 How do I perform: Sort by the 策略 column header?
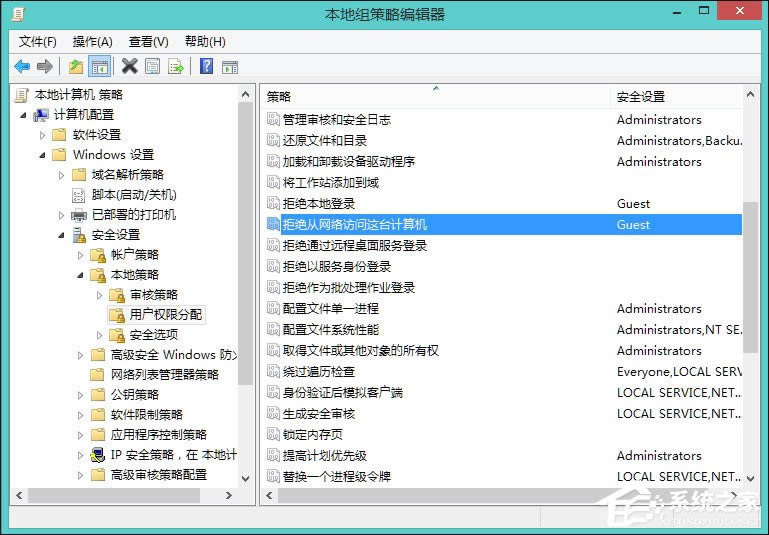pyautogui.click(x=436, y=97)
